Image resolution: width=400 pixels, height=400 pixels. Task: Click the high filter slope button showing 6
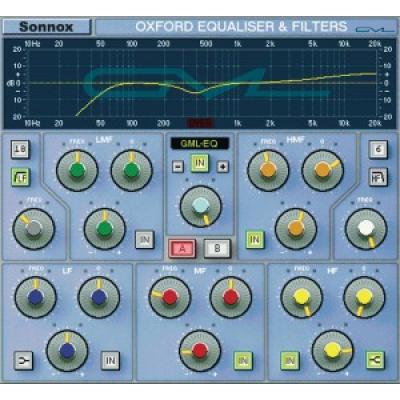(378, 149)
